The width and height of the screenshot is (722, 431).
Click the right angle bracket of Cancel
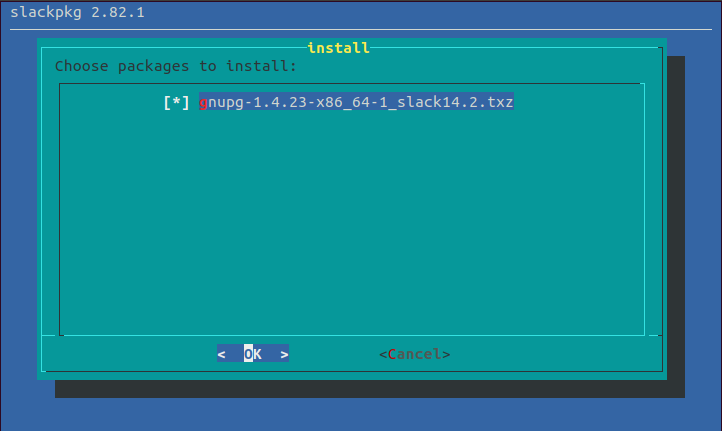pyautogui.click(x=446, y=354)
